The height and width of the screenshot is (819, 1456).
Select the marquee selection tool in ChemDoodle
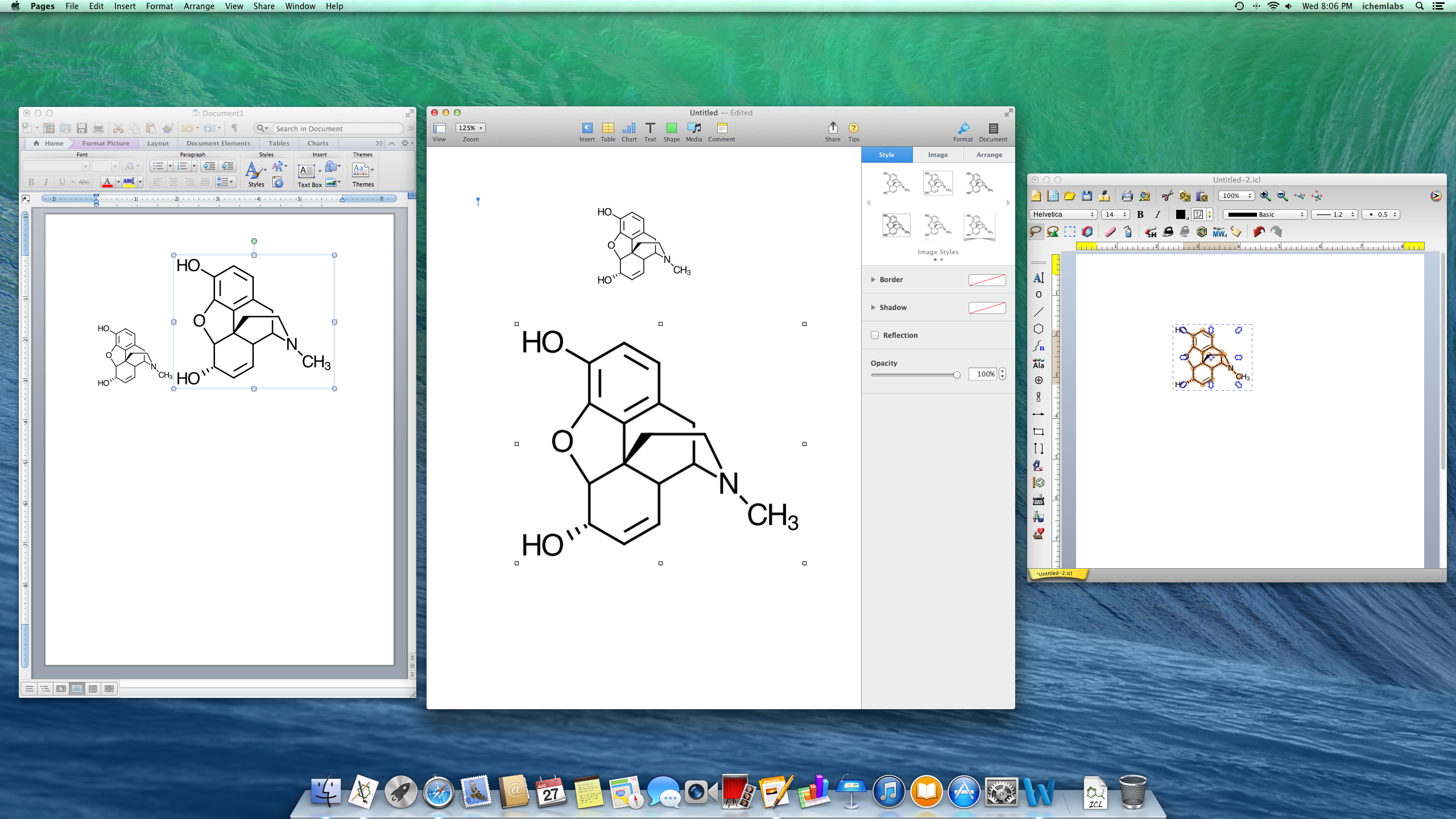[x=1070, y=231]
